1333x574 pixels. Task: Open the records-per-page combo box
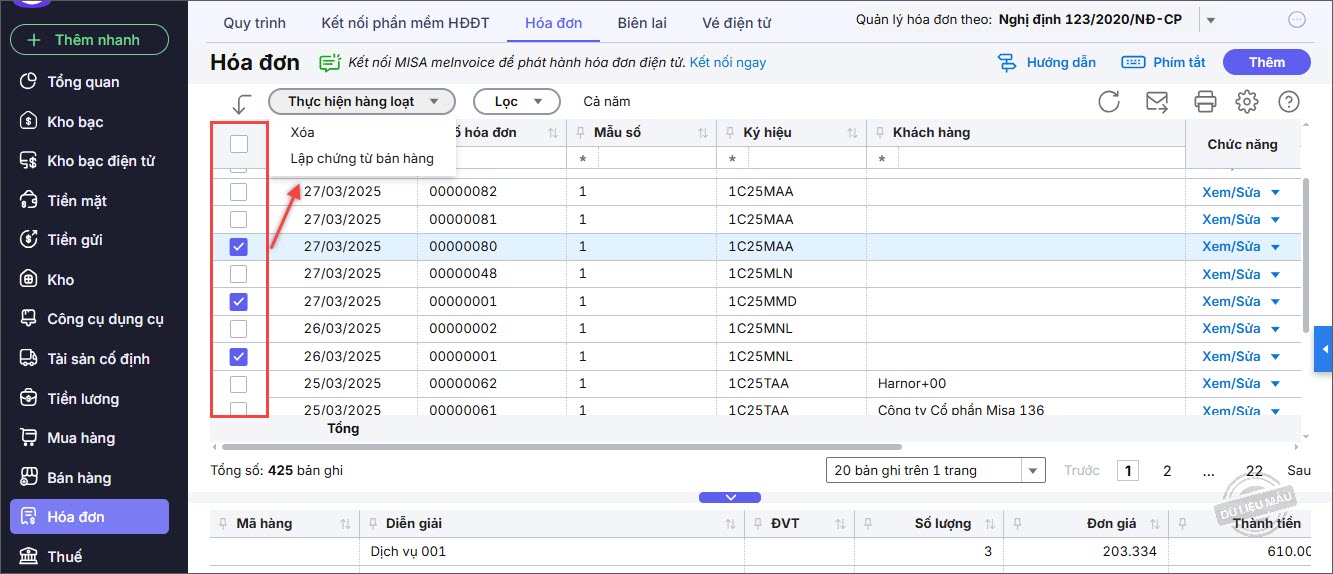(x=935, y=470)
